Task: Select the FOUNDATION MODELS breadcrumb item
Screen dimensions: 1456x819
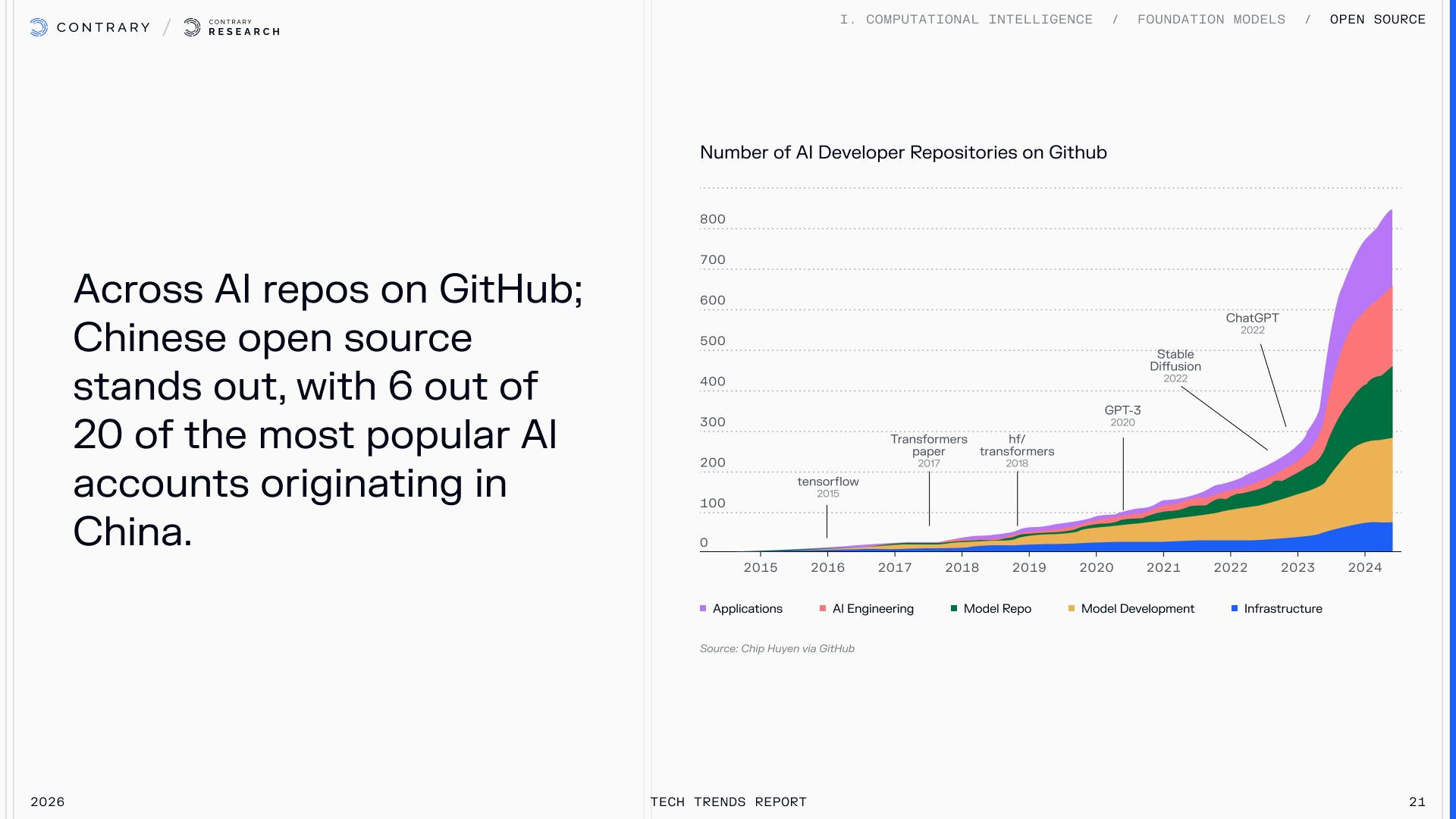Action: (1211, 20)
